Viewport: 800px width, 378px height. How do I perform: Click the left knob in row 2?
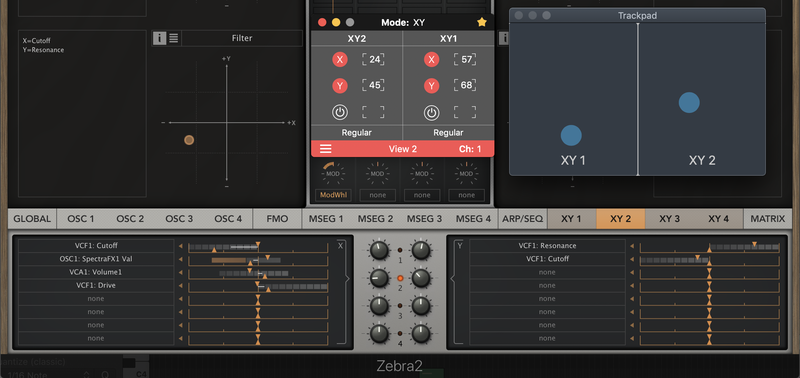(x=379, y=278)
